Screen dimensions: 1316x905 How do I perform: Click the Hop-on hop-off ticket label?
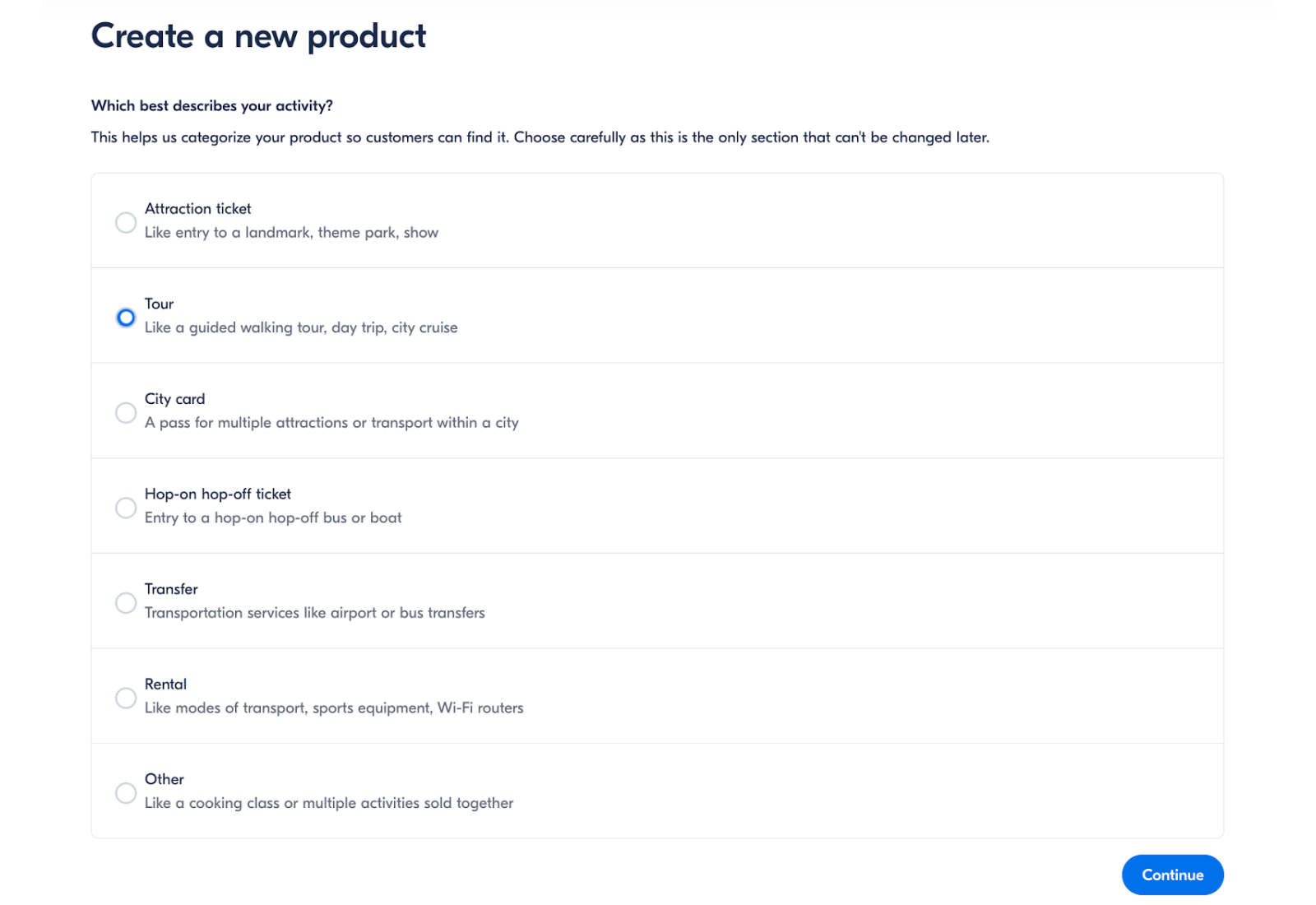(217, 494)
